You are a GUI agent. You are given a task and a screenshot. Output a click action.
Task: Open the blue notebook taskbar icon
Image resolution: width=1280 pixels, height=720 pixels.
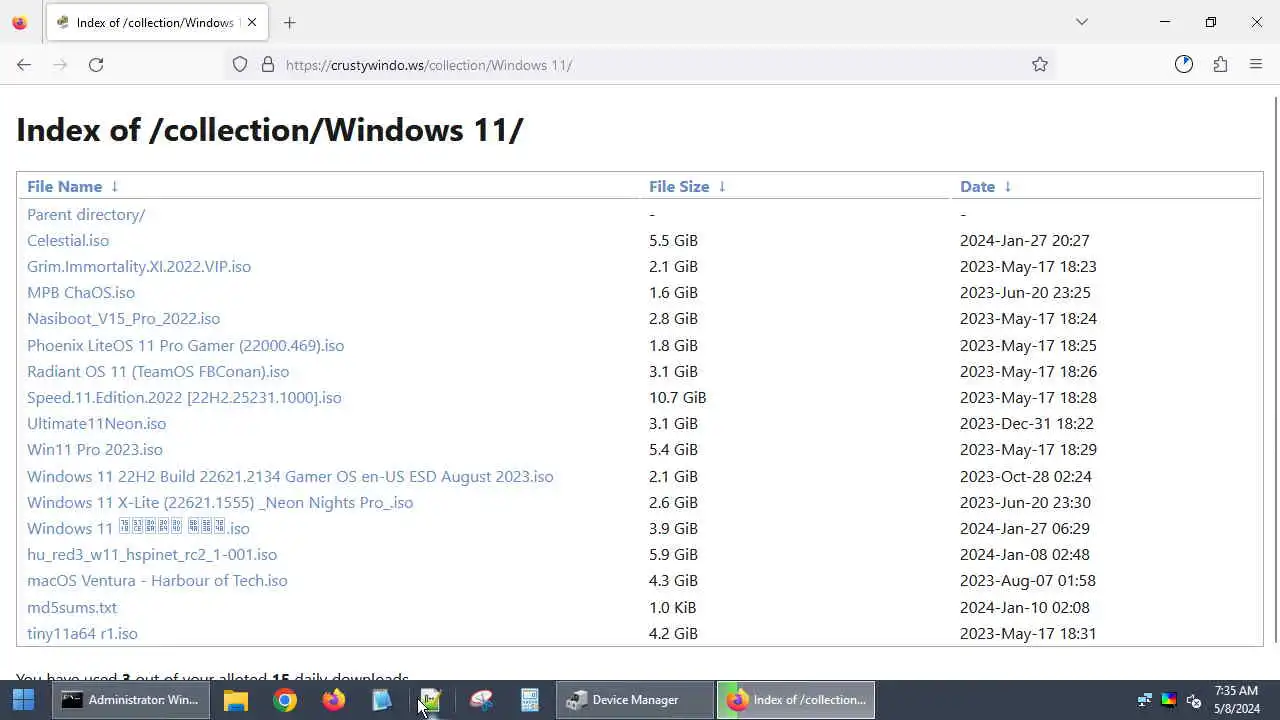tap(382, 700)
